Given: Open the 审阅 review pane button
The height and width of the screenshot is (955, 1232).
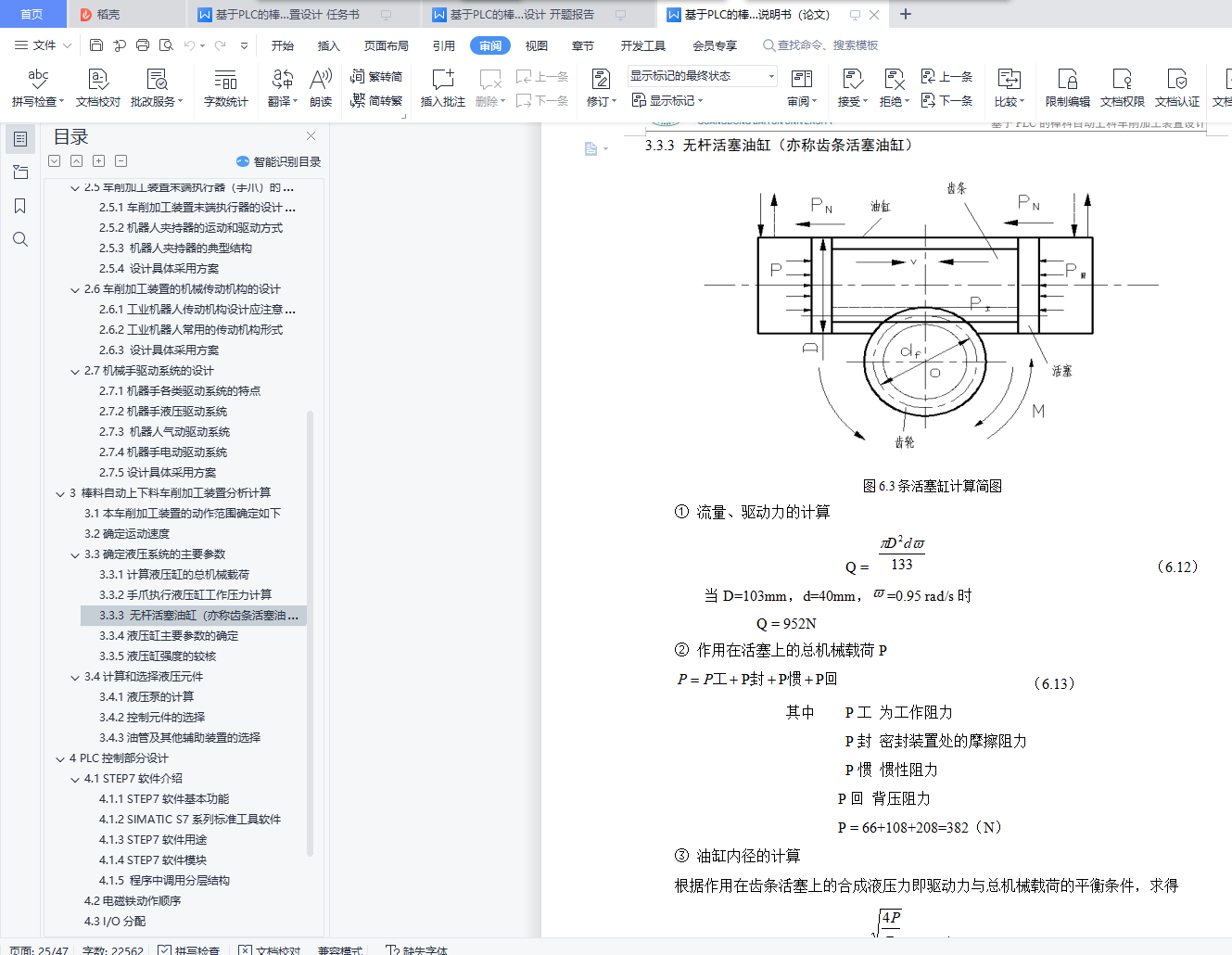Looking at the screenshot, I should [802, 88].
